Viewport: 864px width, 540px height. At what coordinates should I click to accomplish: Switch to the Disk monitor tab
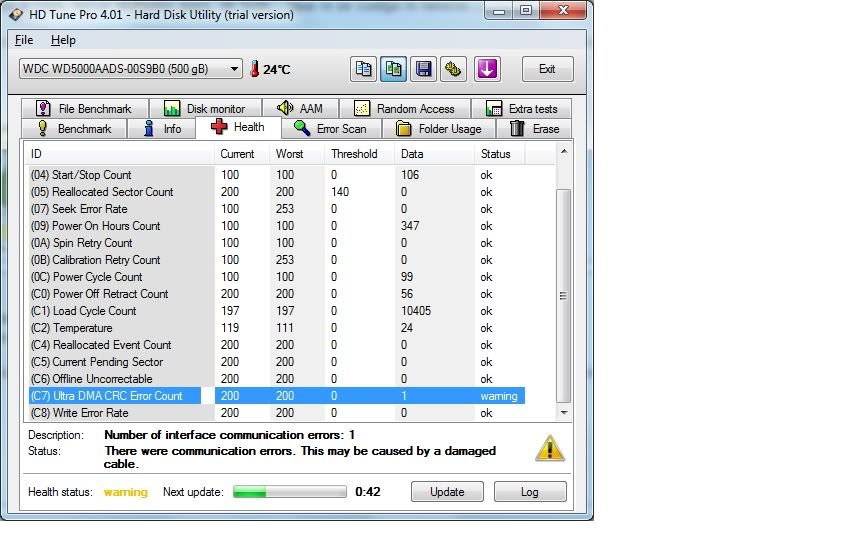click(205, 109)
